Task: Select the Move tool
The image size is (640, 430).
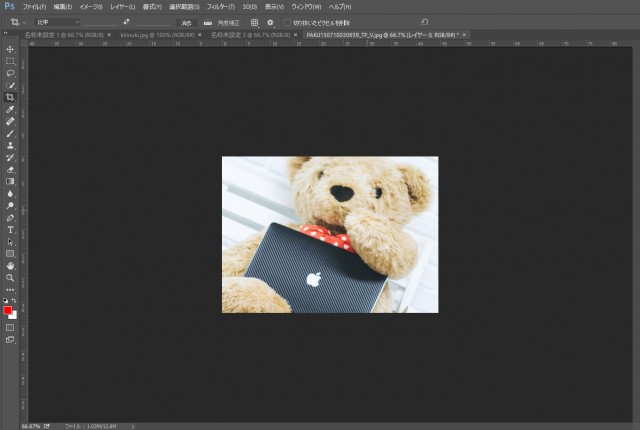Action: 10,49
